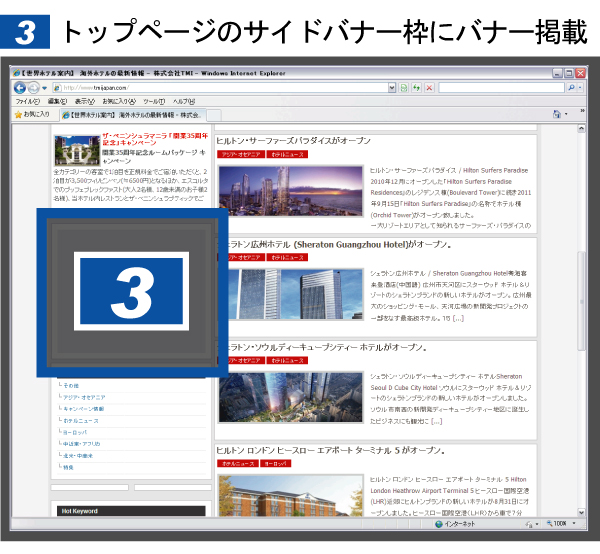Viewport: 600px width, 554px height.
Task: Click the small blank new tab button
Action: (214, 115)
